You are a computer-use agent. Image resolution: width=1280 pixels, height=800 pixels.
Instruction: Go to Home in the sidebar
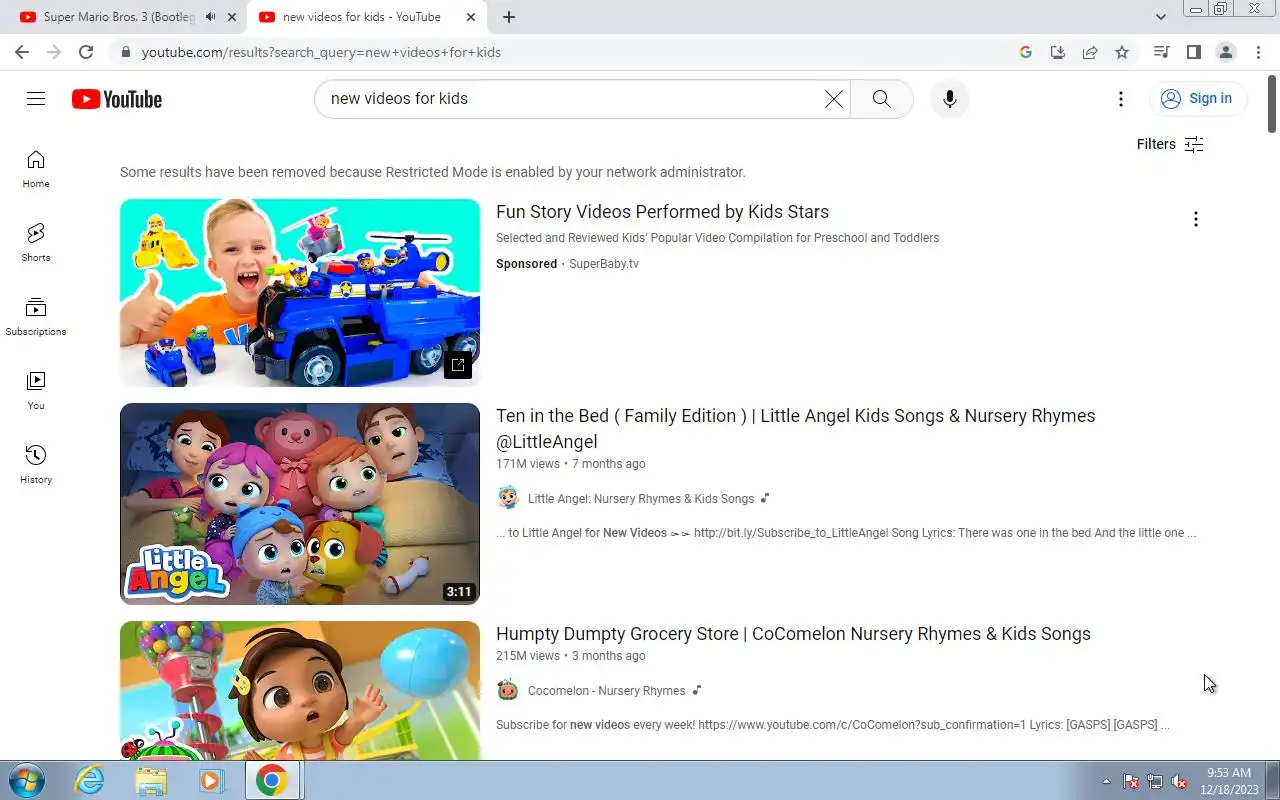(36, 169)
